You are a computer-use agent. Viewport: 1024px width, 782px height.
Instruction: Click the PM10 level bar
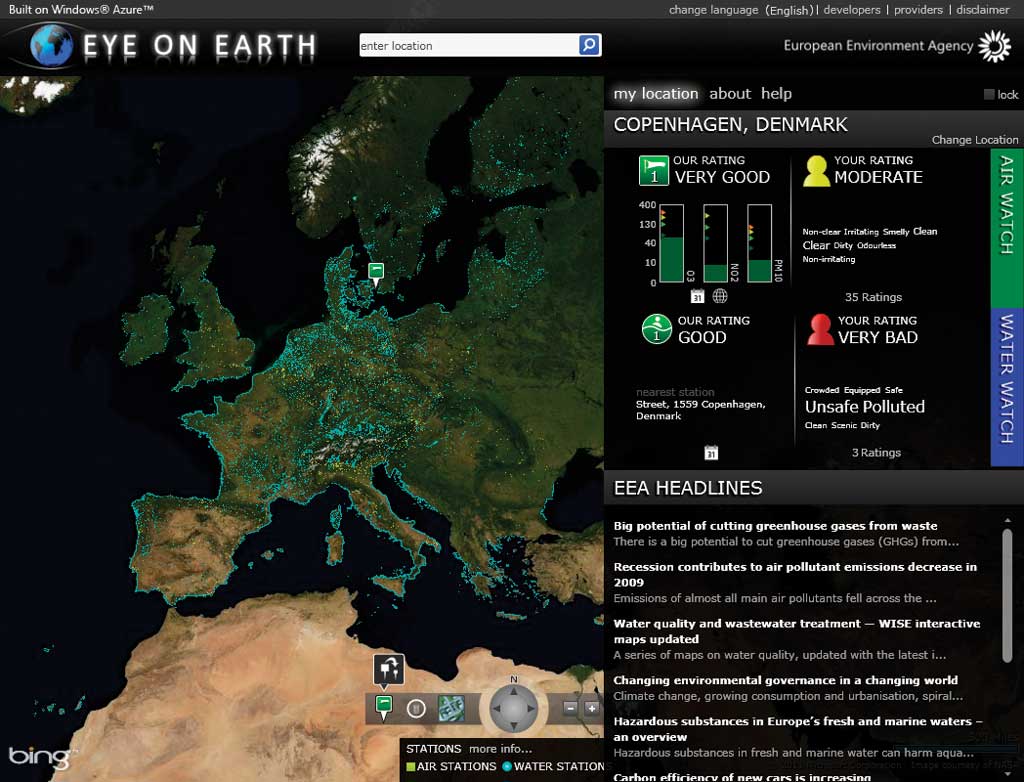[x=760, y=244]
